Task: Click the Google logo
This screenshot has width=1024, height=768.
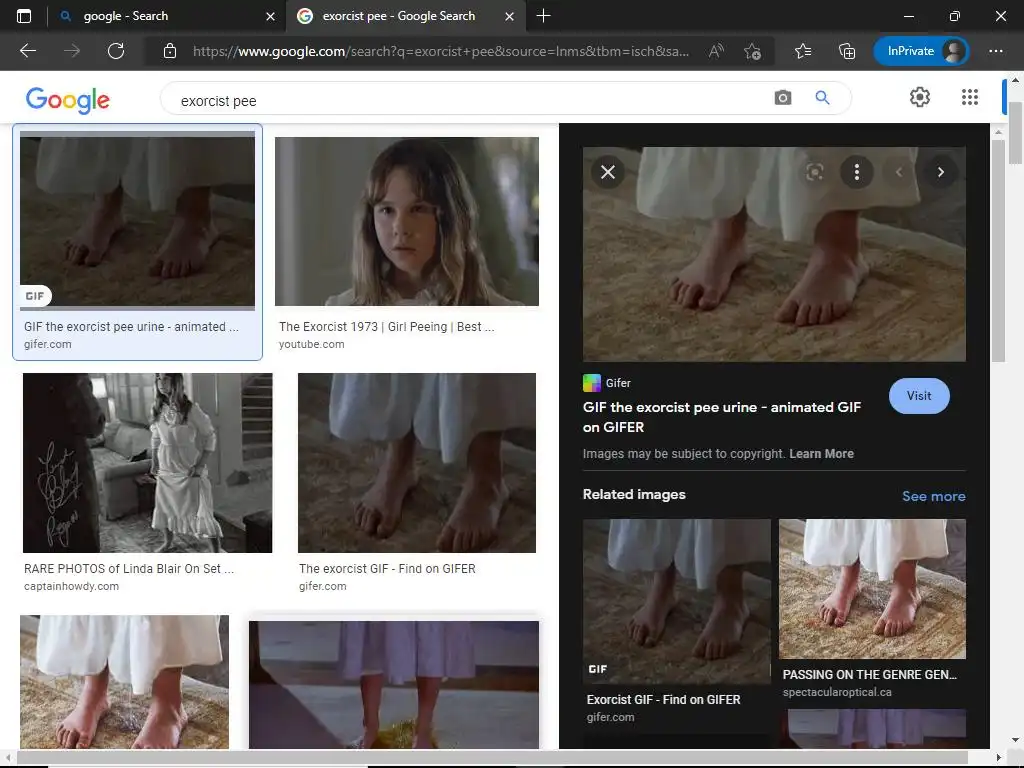Action: (67, 99)
